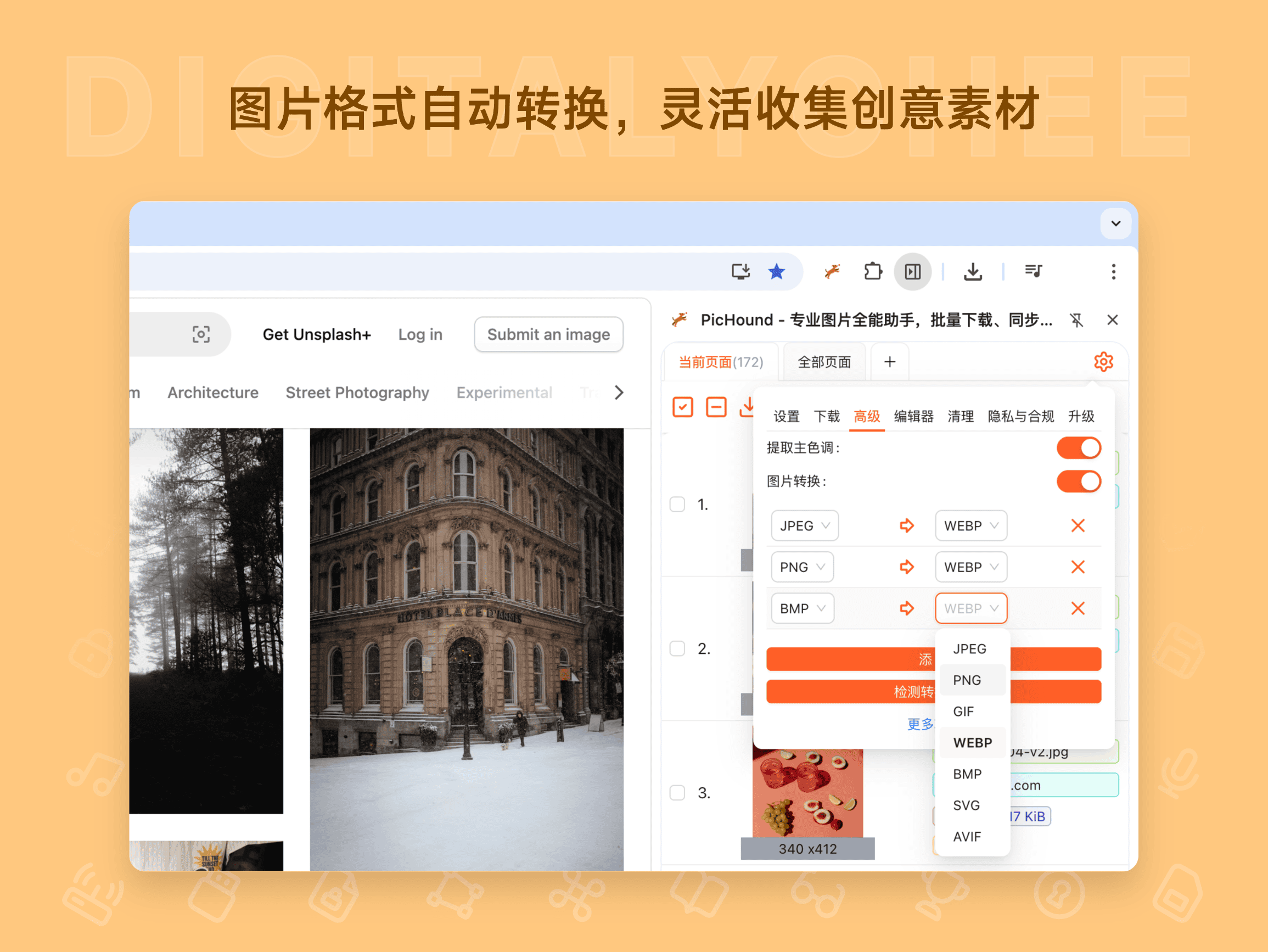Open the 编辑器 settings tab
The width and height of the screenshot is (1268, 952).
913,416
